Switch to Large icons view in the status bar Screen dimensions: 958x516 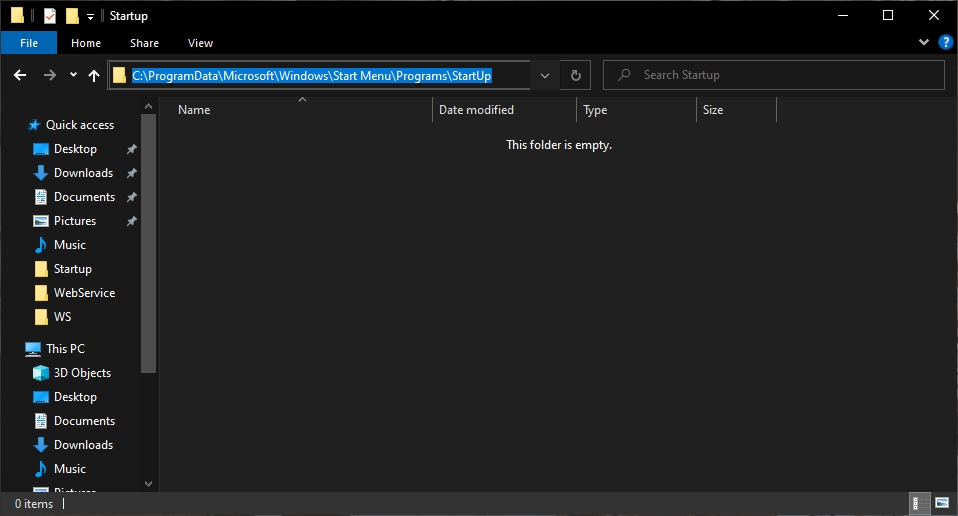click(941, 503)
